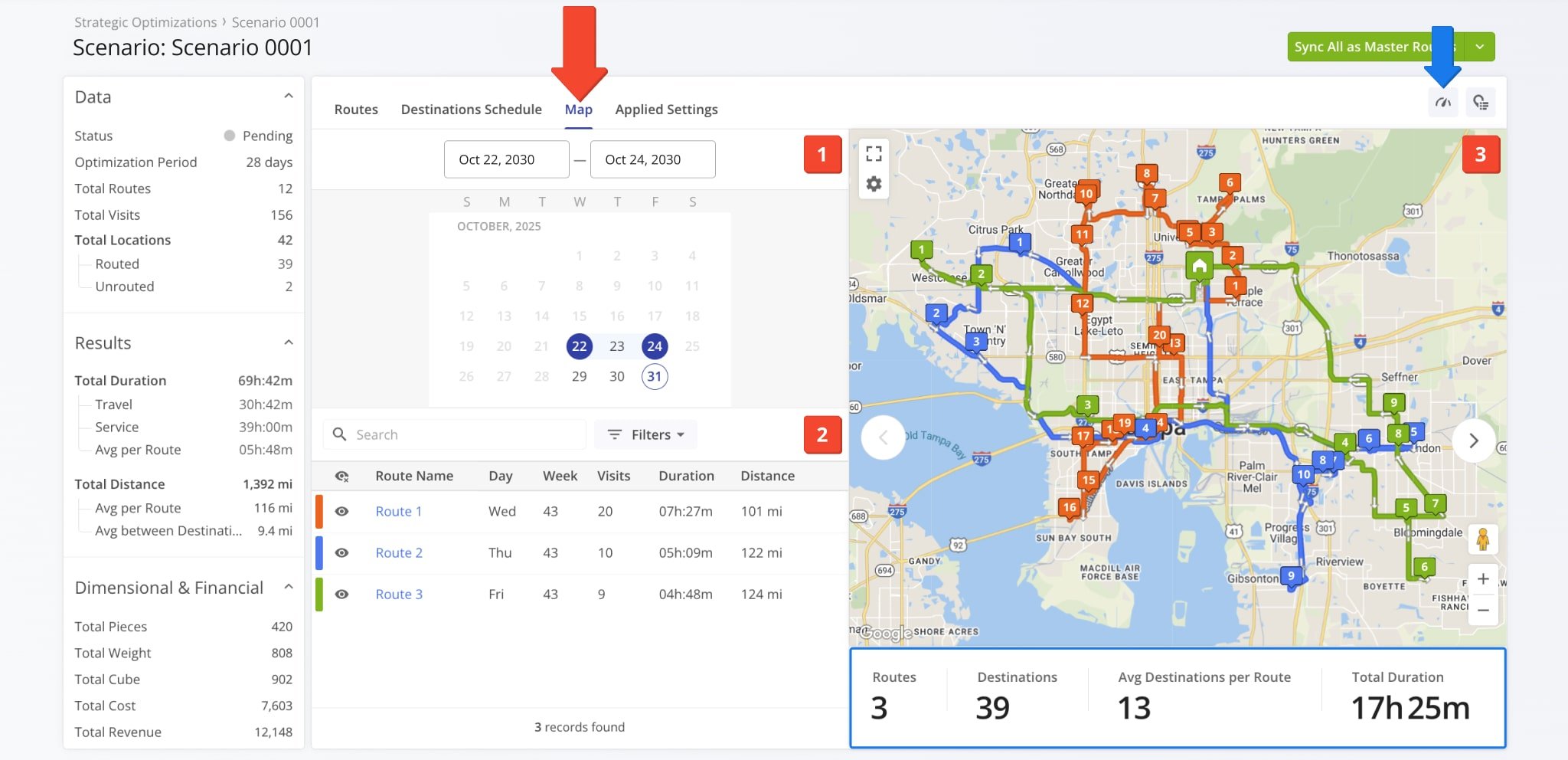Open the map legend panel icon

[1481, 103]
